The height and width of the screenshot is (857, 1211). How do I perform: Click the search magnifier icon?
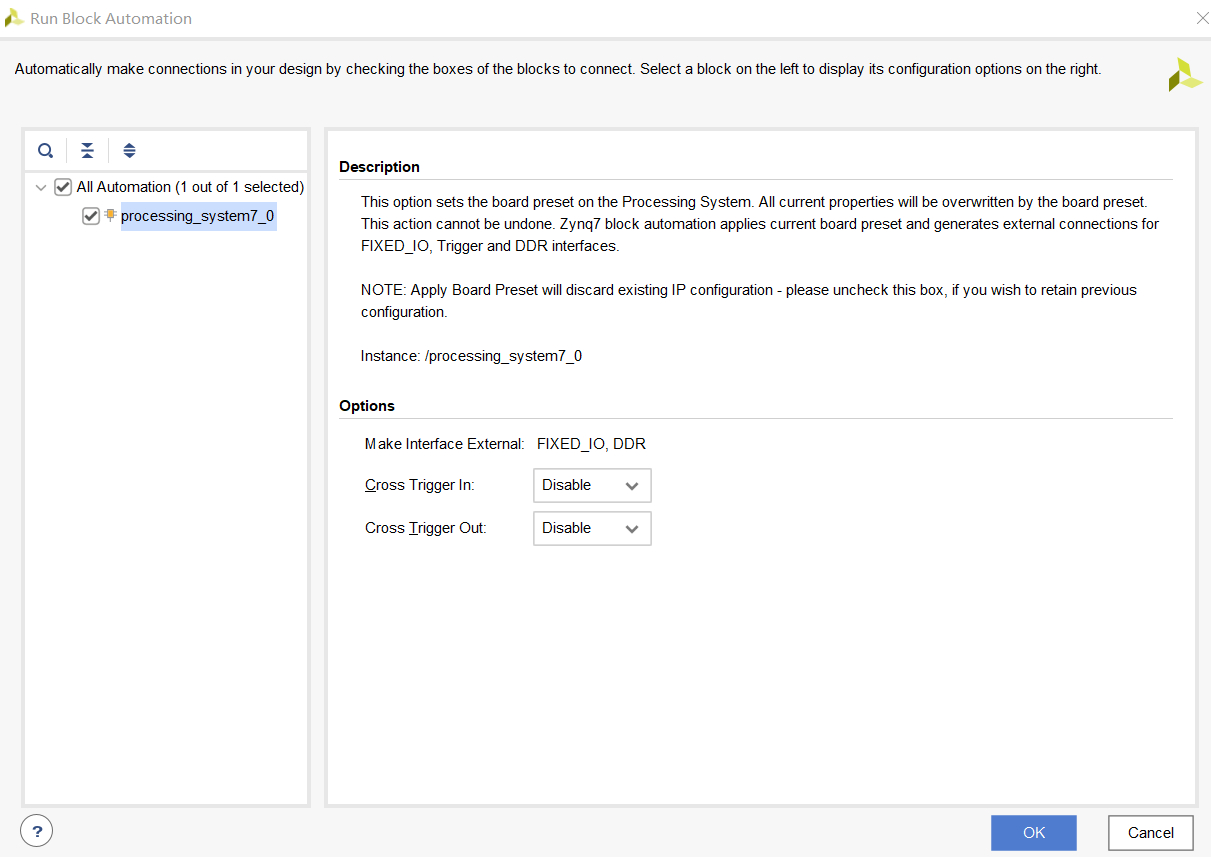[46, 151]
